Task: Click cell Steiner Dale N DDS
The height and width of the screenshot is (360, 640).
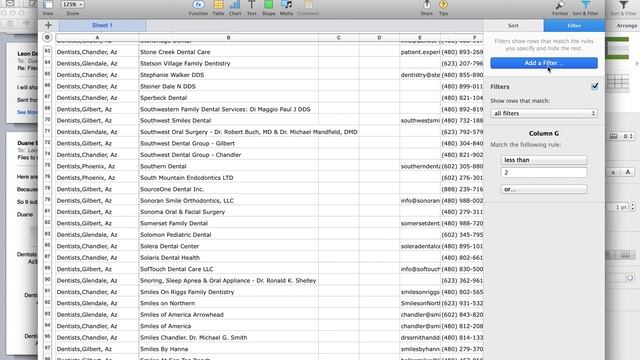Action: [x=229, y=86]
